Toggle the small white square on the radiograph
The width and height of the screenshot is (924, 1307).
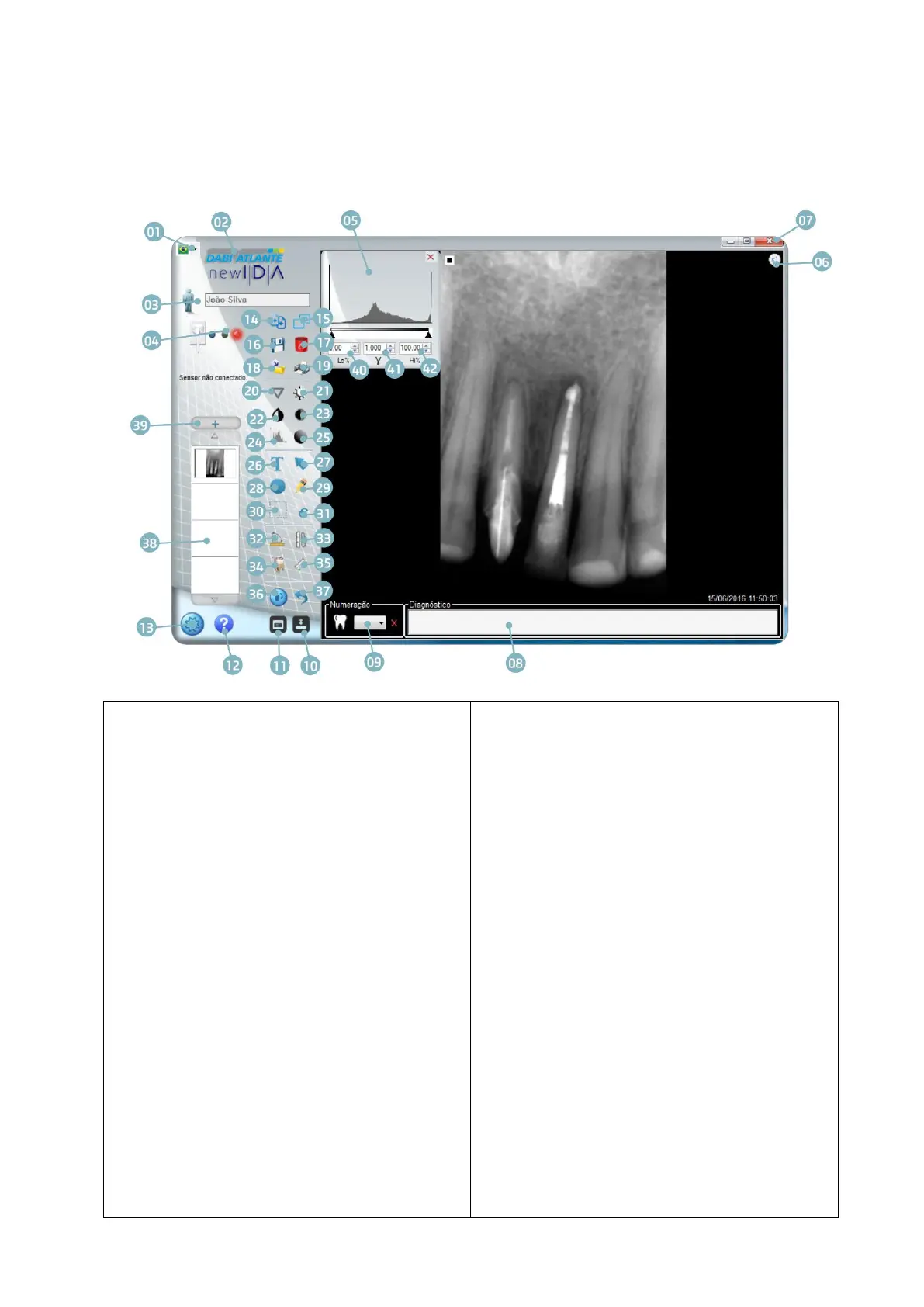pyautogui.click(x=449, y=261)
